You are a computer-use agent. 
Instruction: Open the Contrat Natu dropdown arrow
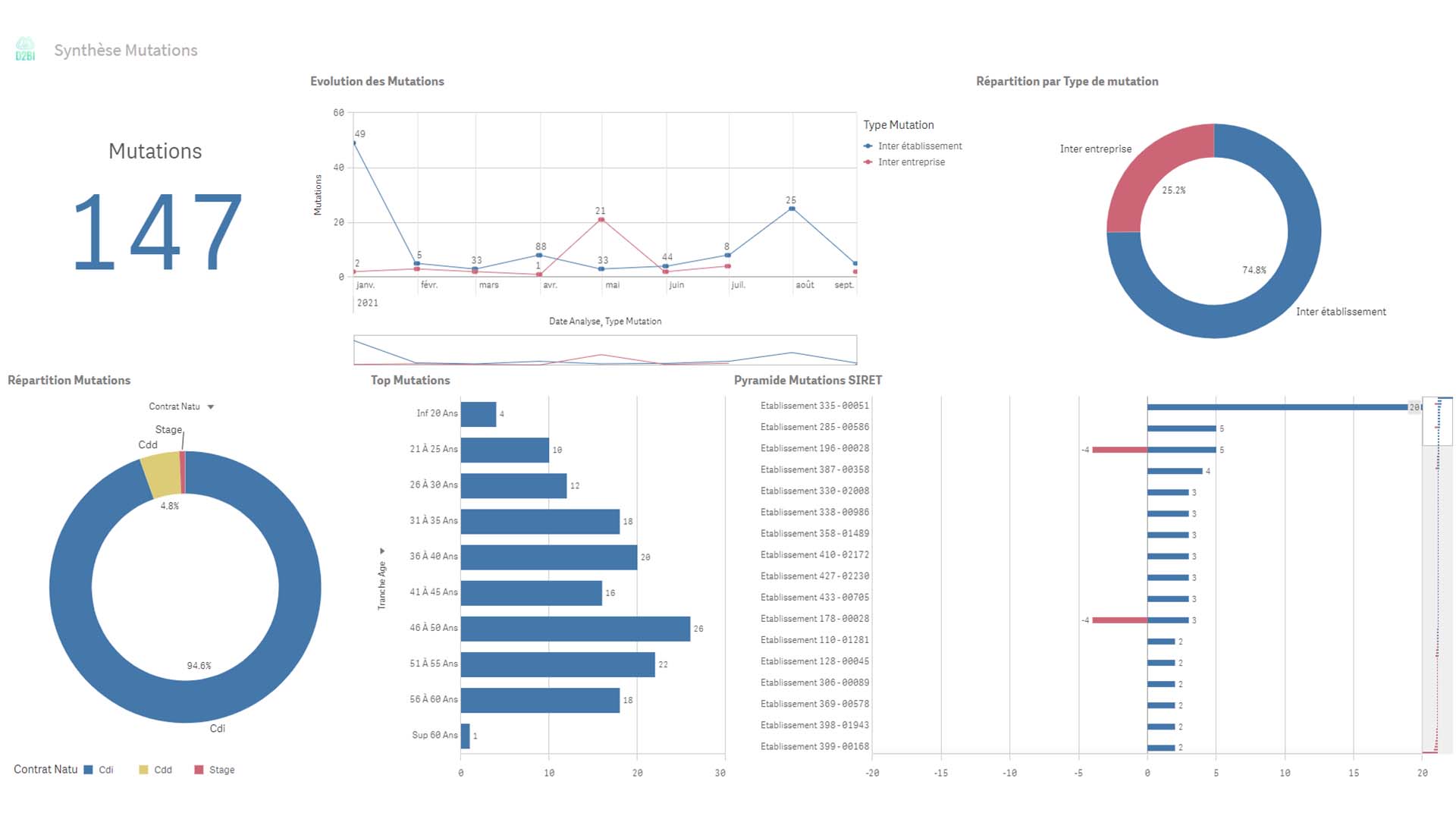coord(211,407)
